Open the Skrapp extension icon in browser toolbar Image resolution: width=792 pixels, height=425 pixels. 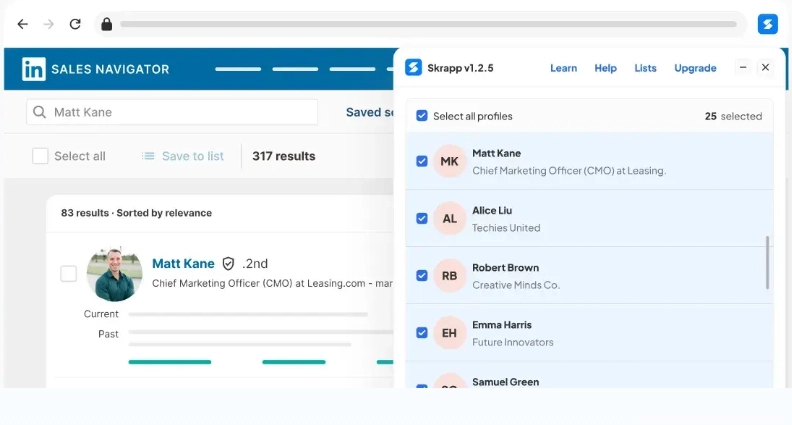pos(767,24)
